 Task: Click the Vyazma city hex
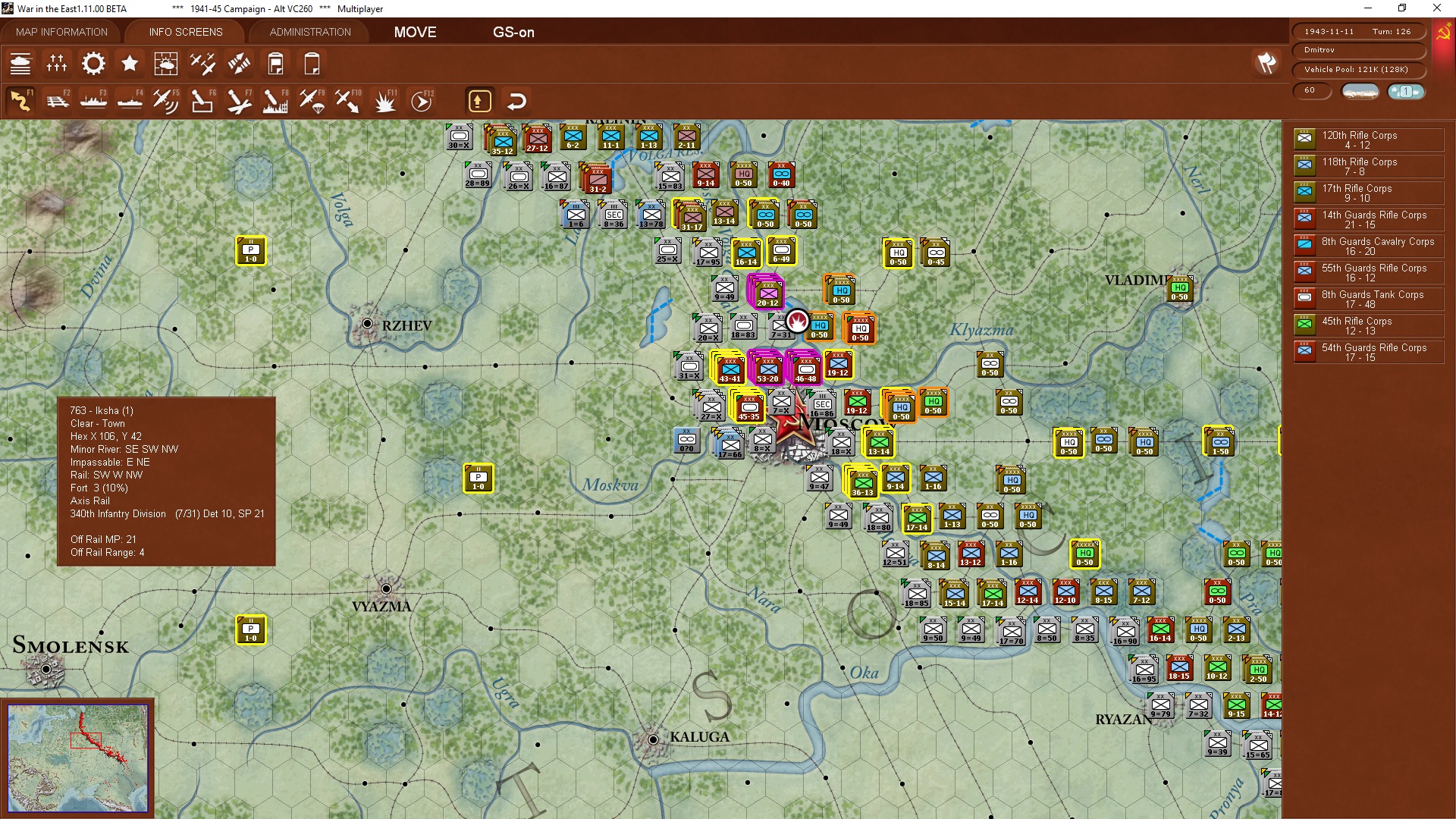(386, 588)
